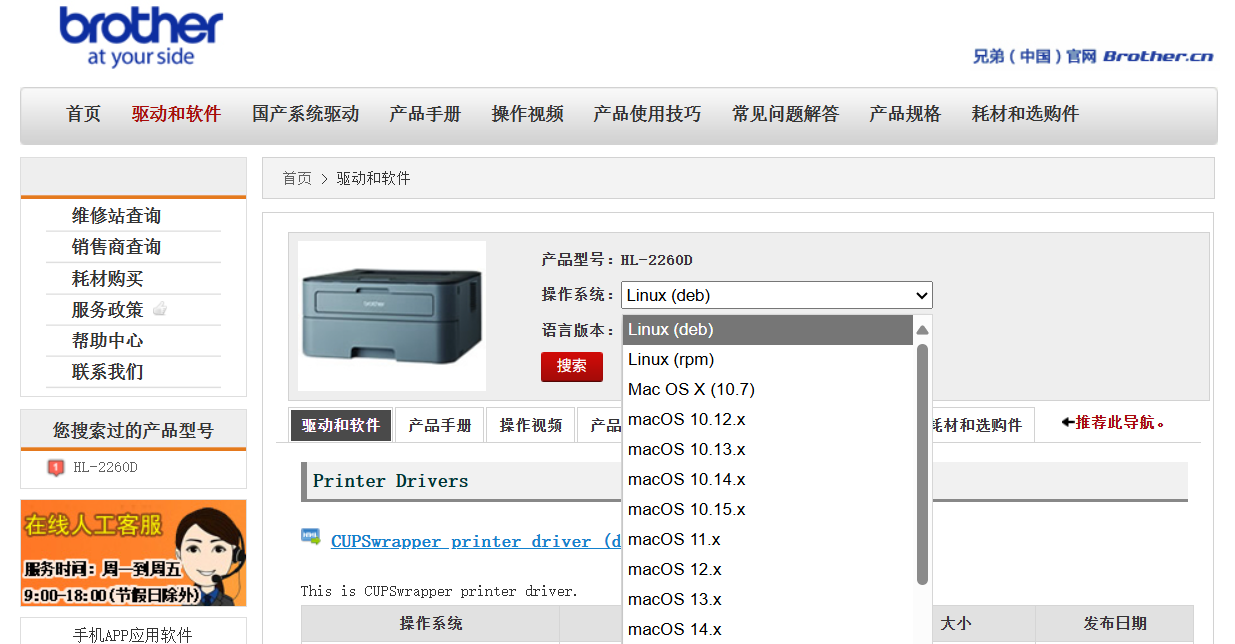
Task: Choose macOS 10.13.x option
Action: 768,450
